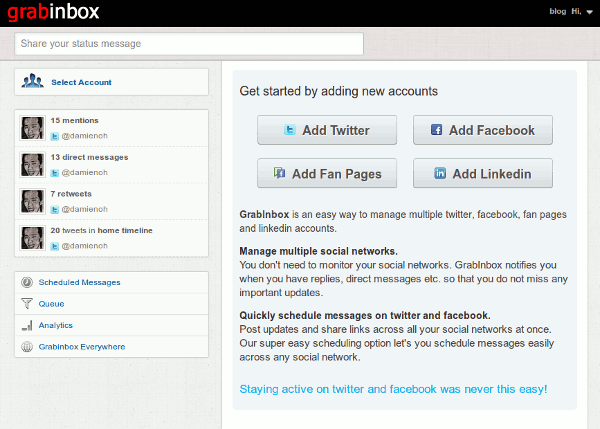Image resolution: width=600 pixels, height=429 pixels.
Task: Click the Get started by adding new accounts heading
Action: pos(339,91)
